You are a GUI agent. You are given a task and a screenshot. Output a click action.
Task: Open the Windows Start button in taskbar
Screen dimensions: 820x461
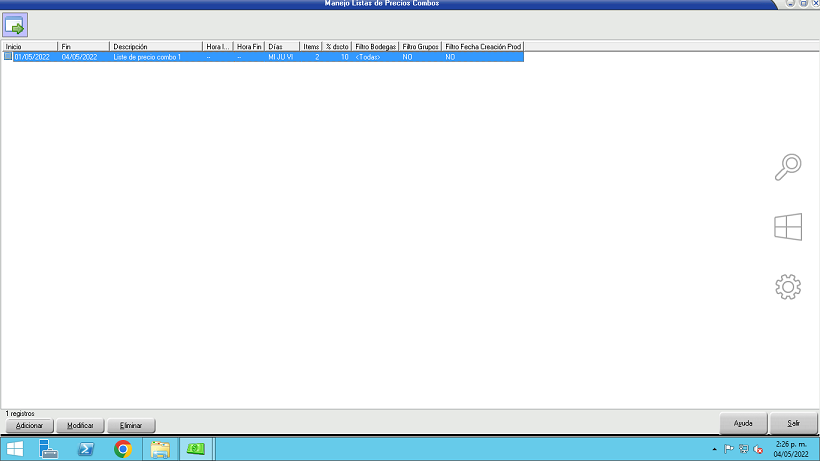pos(15,449)
